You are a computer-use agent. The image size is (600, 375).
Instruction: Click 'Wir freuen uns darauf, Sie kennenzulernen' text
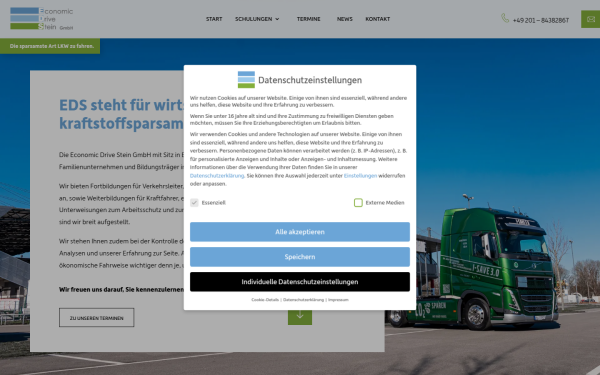[x=121, y=289]
